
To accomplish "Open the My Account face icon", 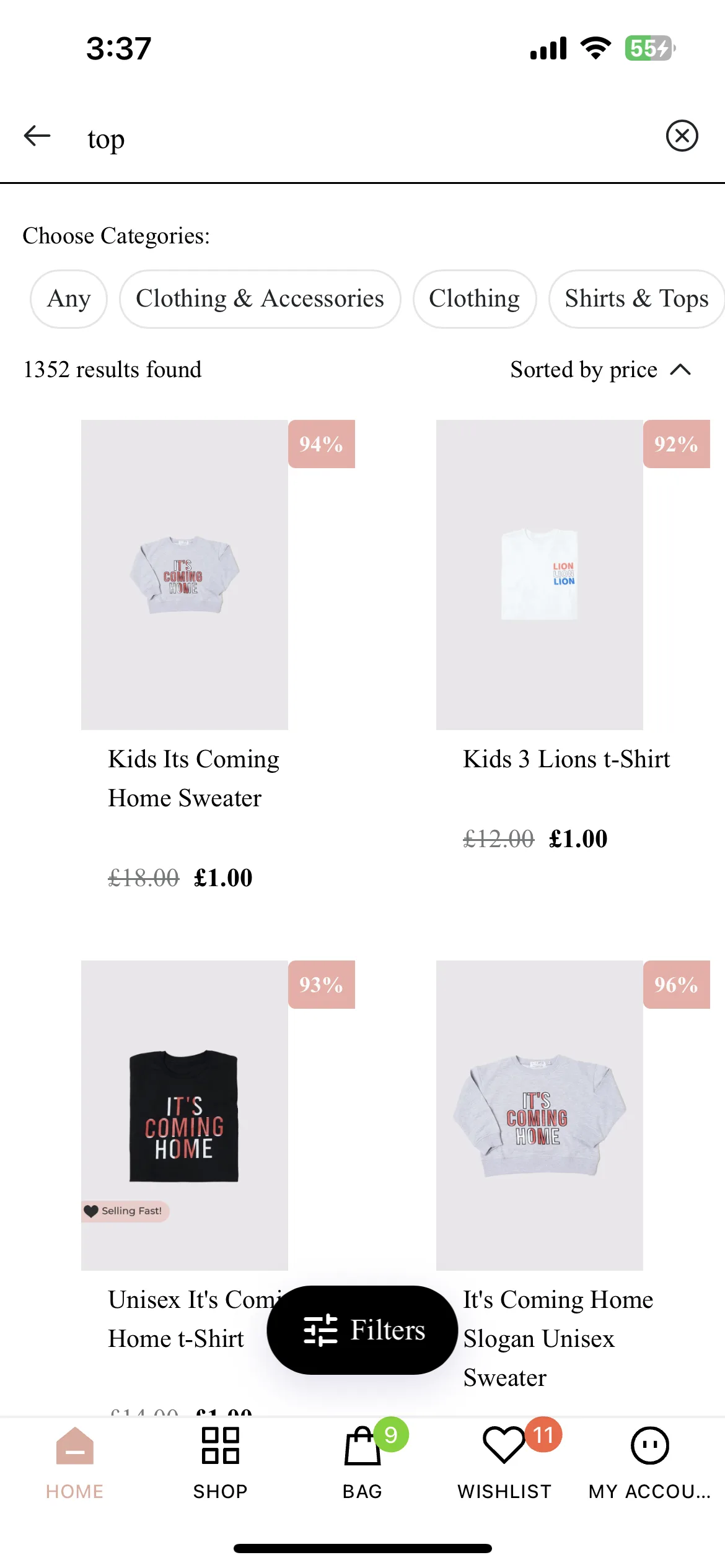I will click(650, 1445).
